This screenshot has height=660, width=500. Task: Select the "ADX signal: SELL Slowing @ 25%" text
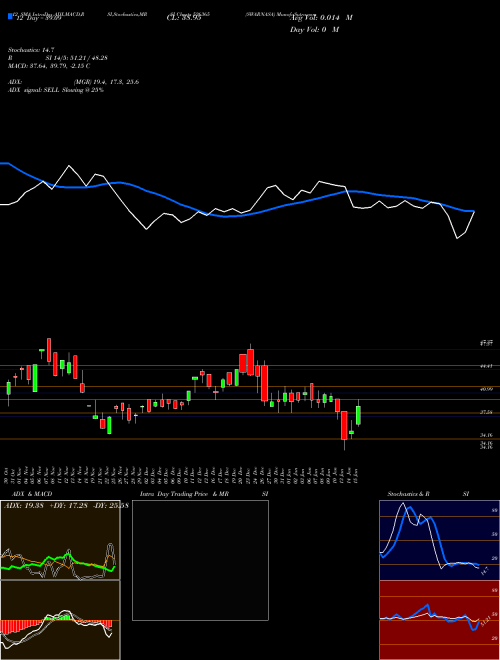tap(56, 90)
